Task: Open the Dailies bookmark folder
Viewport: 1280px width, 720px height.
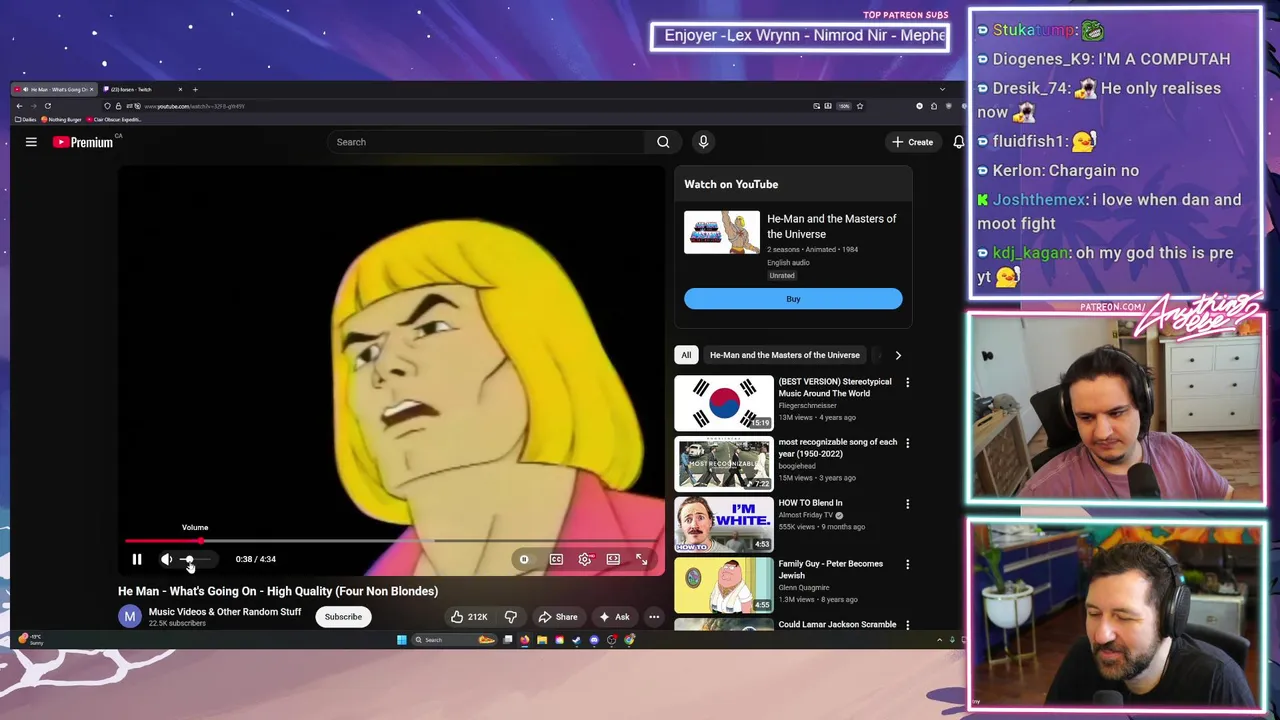Action: tap(25, 119)
